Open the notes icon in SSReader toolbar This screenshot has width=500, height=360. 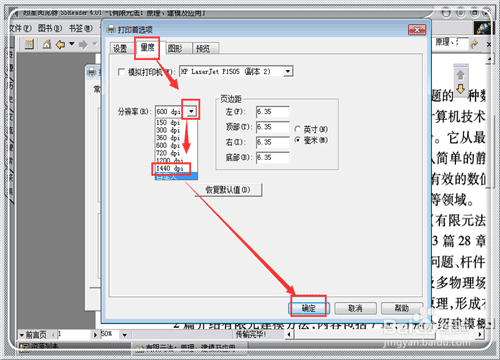point(29,44)
